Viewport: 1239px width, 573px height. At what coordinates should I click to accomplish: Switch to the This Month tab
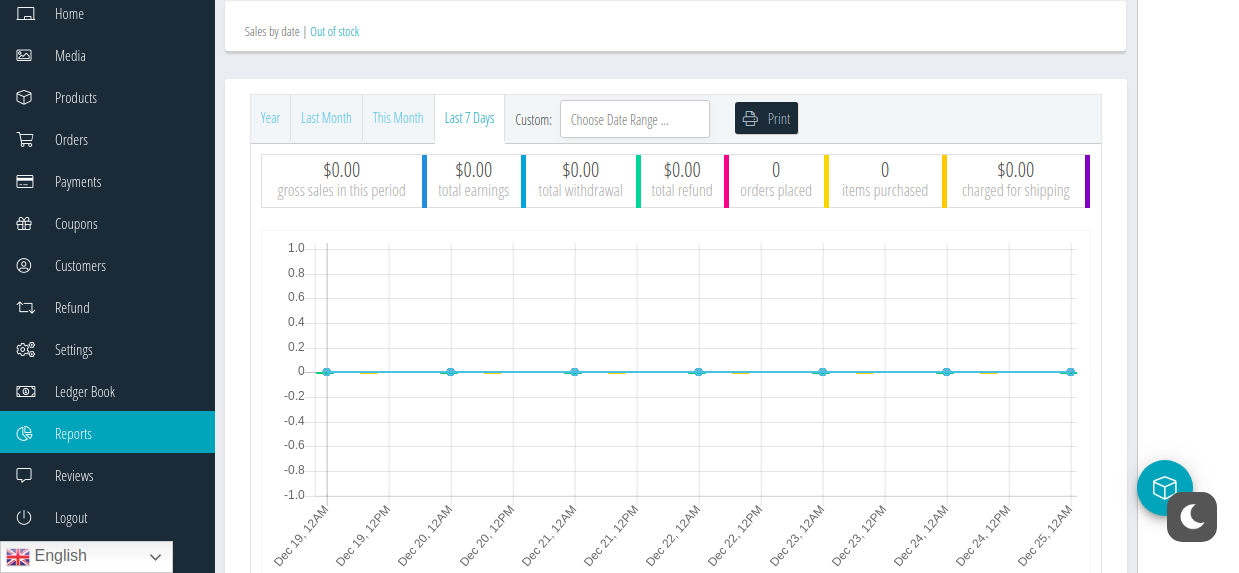[x=398, y=118]
